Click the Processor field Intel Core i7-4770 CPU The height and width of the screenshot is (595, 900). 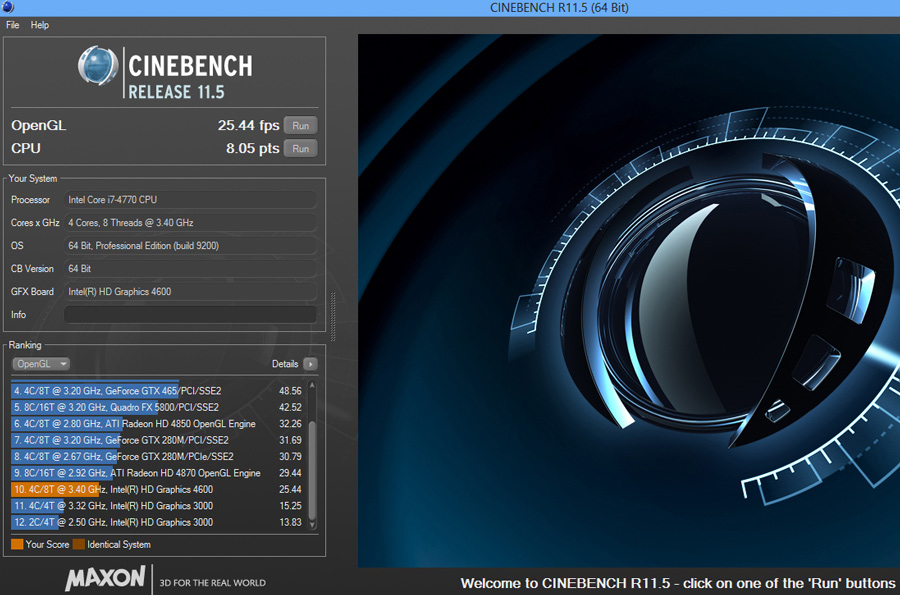click(x=190, y=200)
